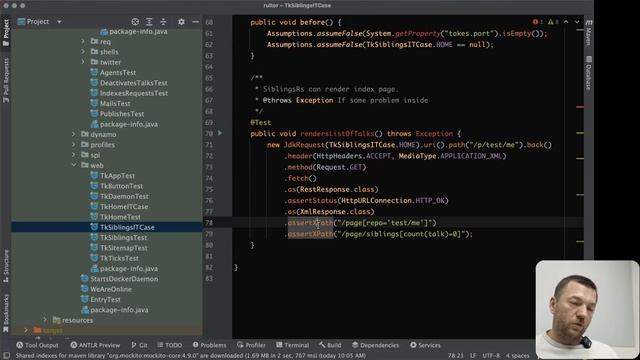Run test via gutter arrow at line 70
Screen dimensions: 640x360
pyautogui.click(x=220, y=133)
